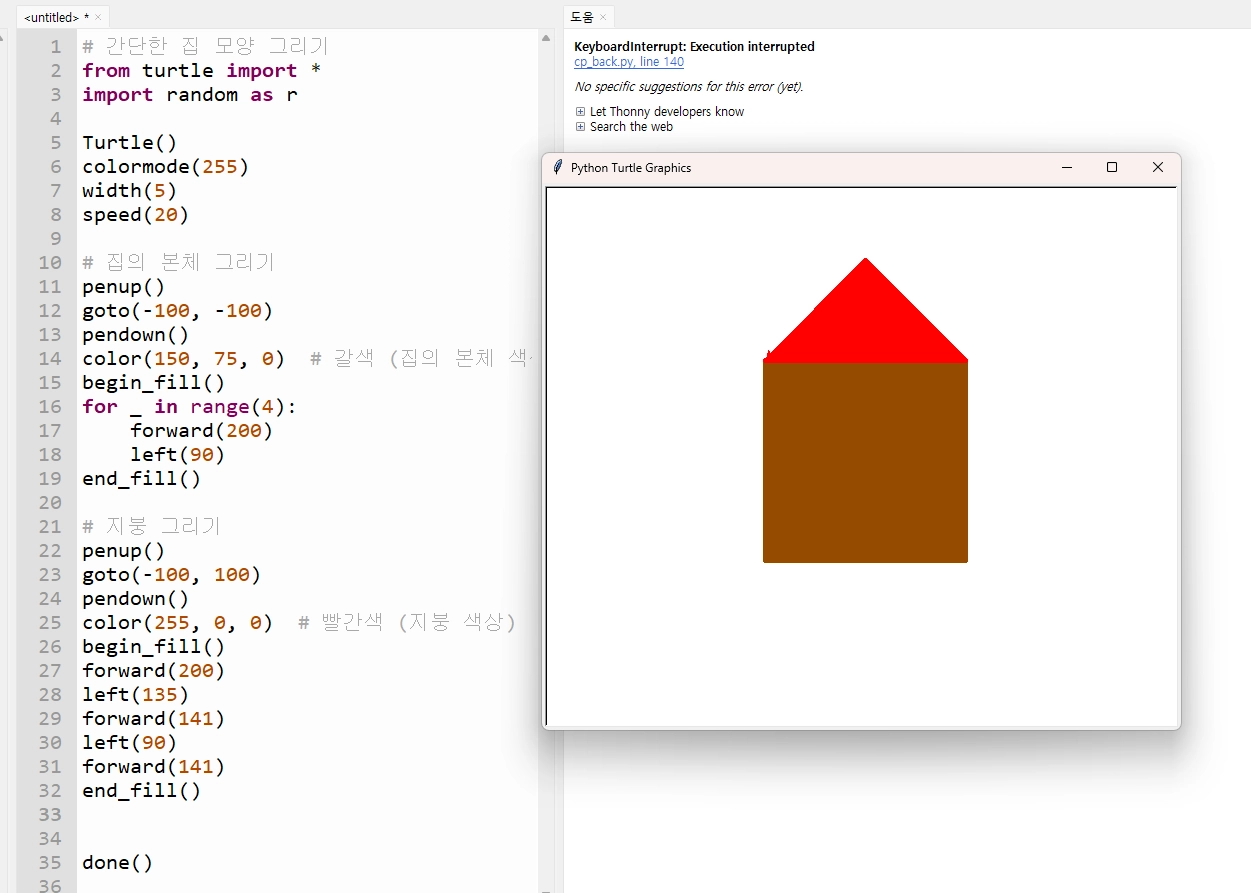Switch to the 도움 assistant tab

(x=581, y=17)
